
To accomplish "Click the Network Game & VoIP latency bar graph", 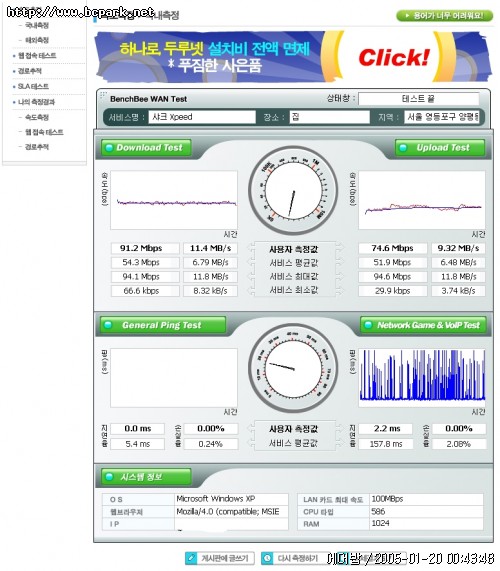I will click(x=422, y=378).
